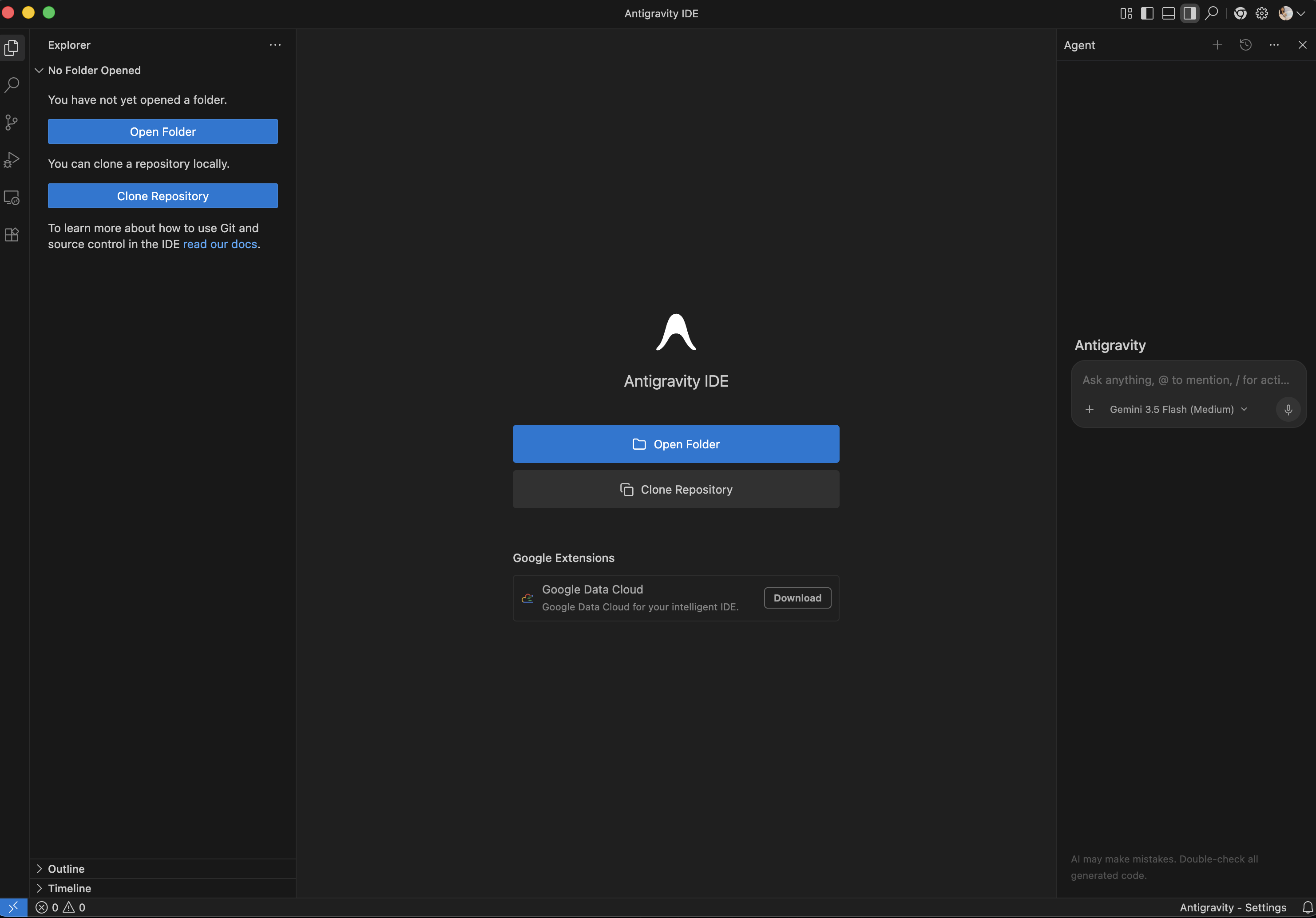
Task: Open the Extensions view
Action: [12, 234]
